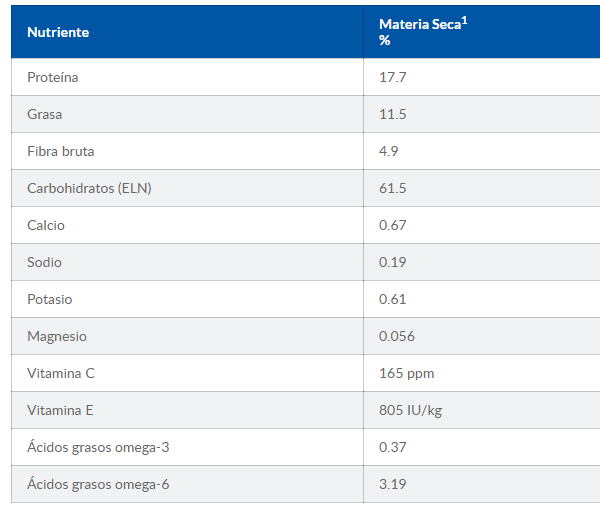This screenshot has width=600, height=505.
Task: Click the 17.7 protein value
Action: (393, 77)
